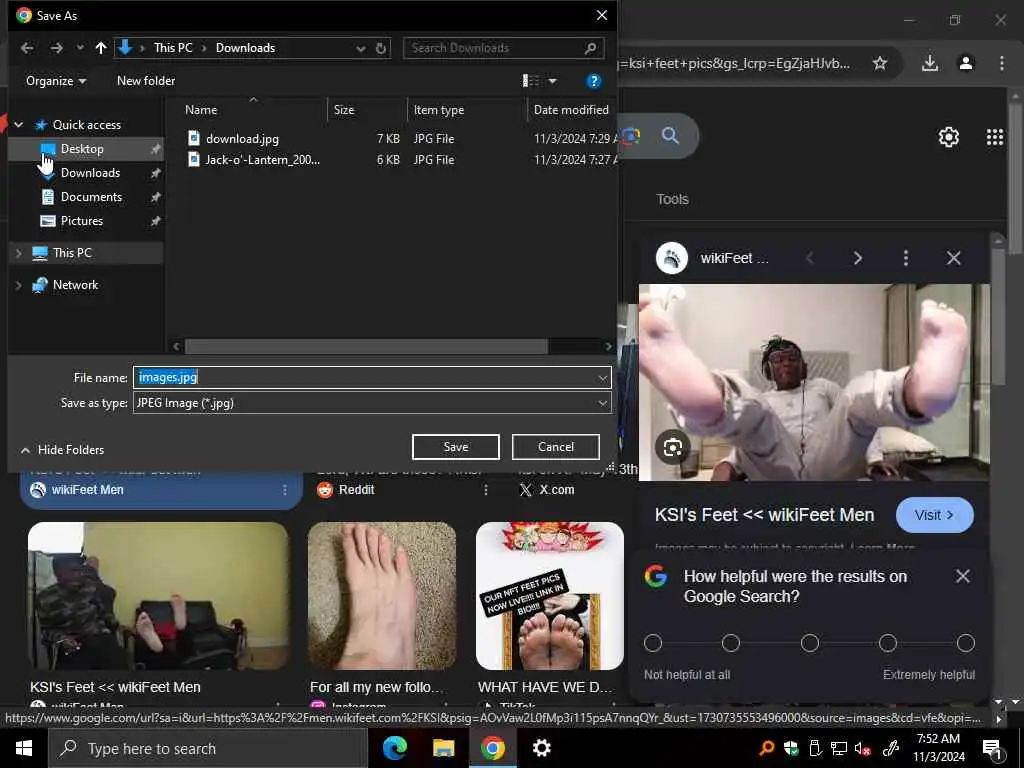Select Downloads in Quick access
Image resolution: width=1024 pixels, height=768 pixels.
pyautogui.click(x=90, y=173)
